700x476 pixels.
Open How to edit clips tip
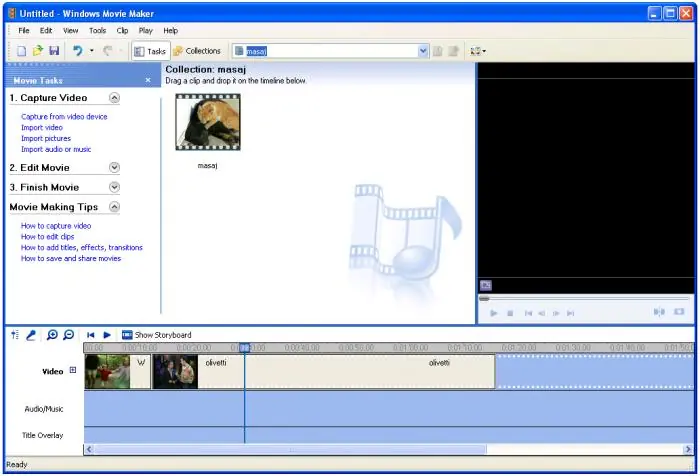(47, 237)
